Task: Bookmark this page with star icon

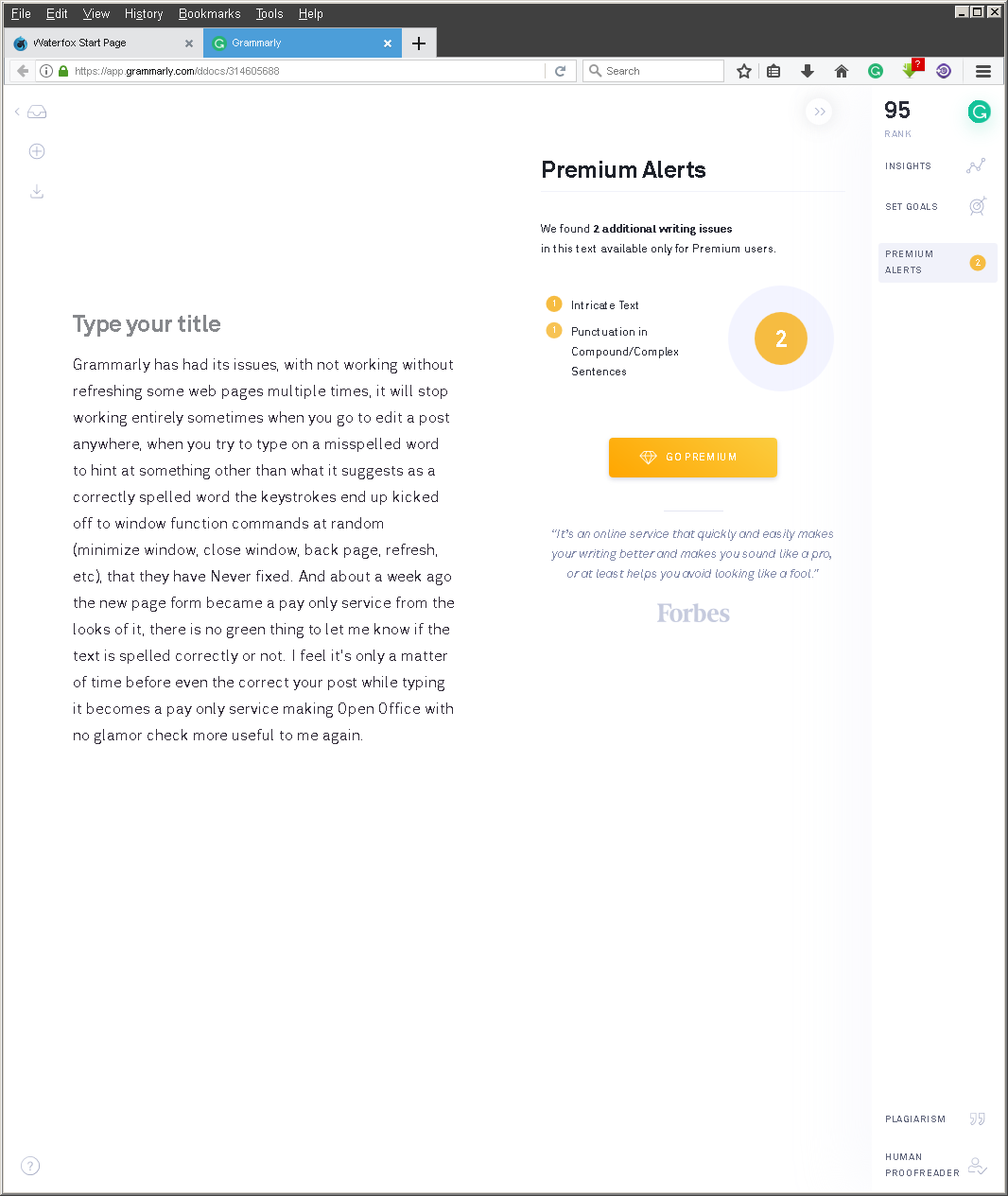Action: click(744, 71)
